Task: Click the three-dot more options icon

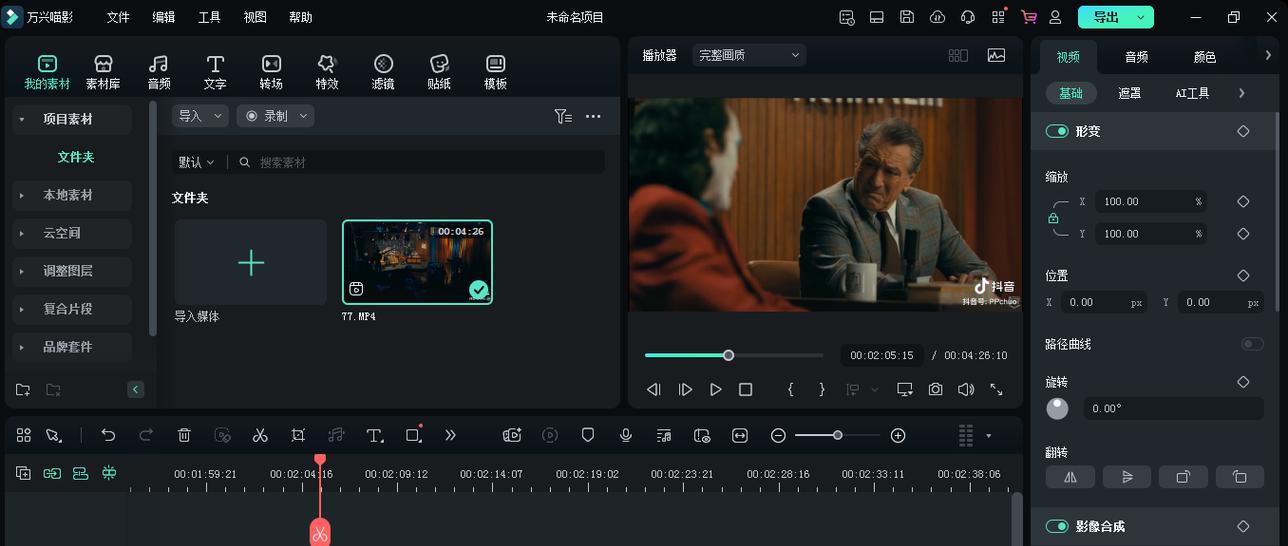Action: pyautogui.click(x=593, y=116)
